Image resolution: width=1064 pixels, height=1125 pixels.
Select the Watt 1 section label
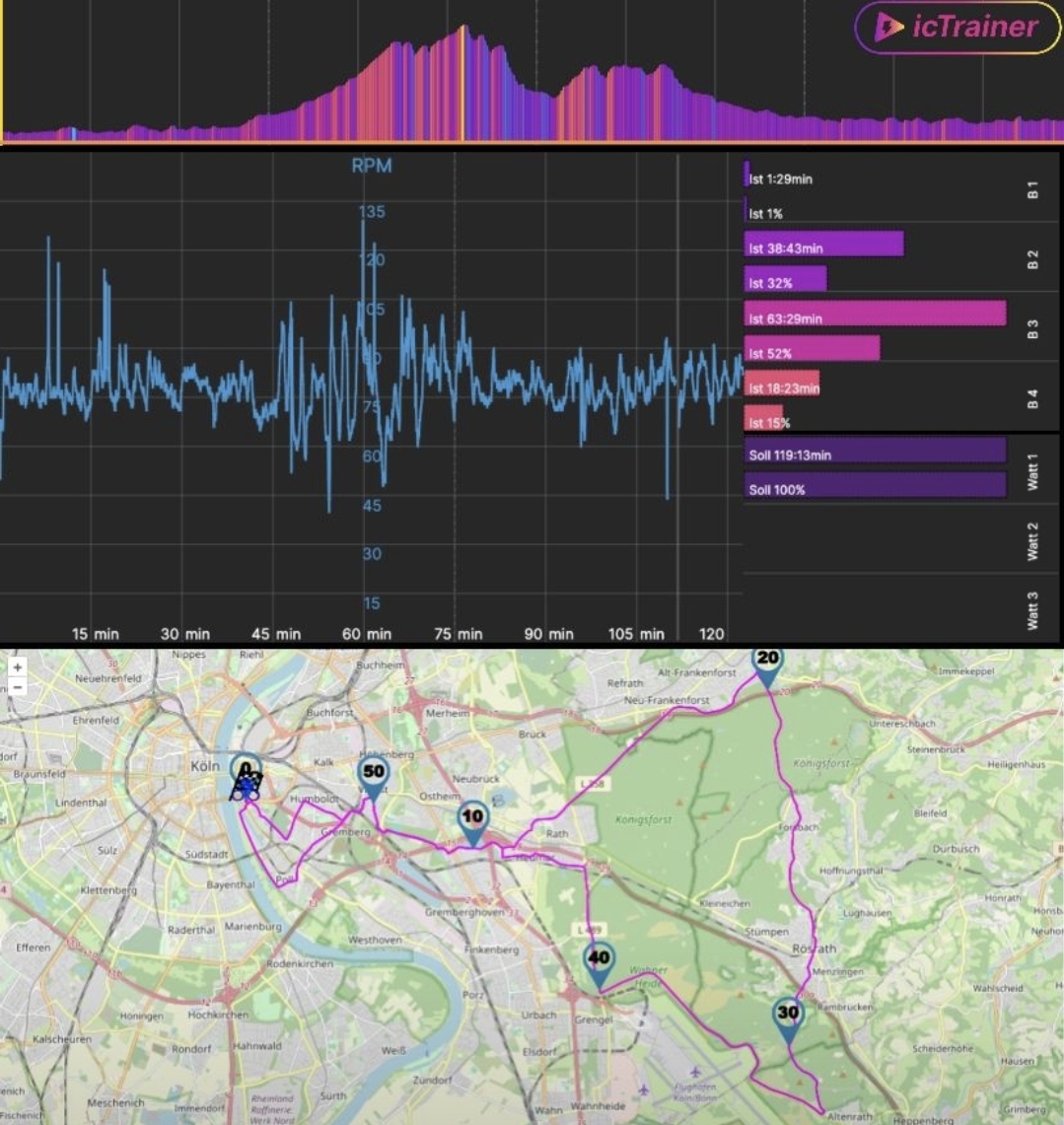(x=1032, y=472)
